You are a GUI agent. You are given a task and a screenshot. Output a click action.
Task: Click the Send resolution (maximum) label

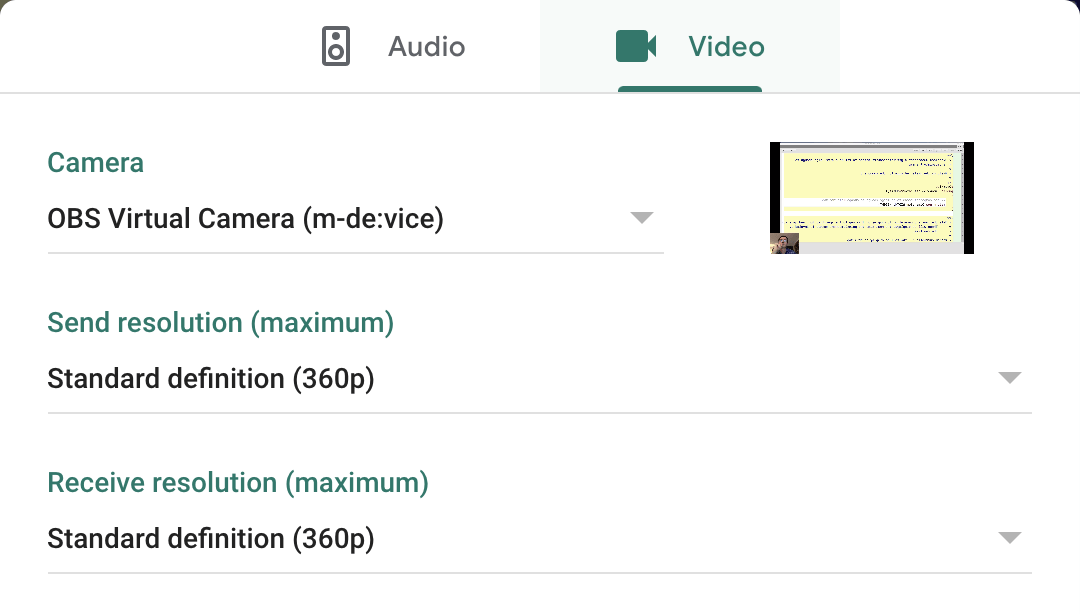click(220, 323)
